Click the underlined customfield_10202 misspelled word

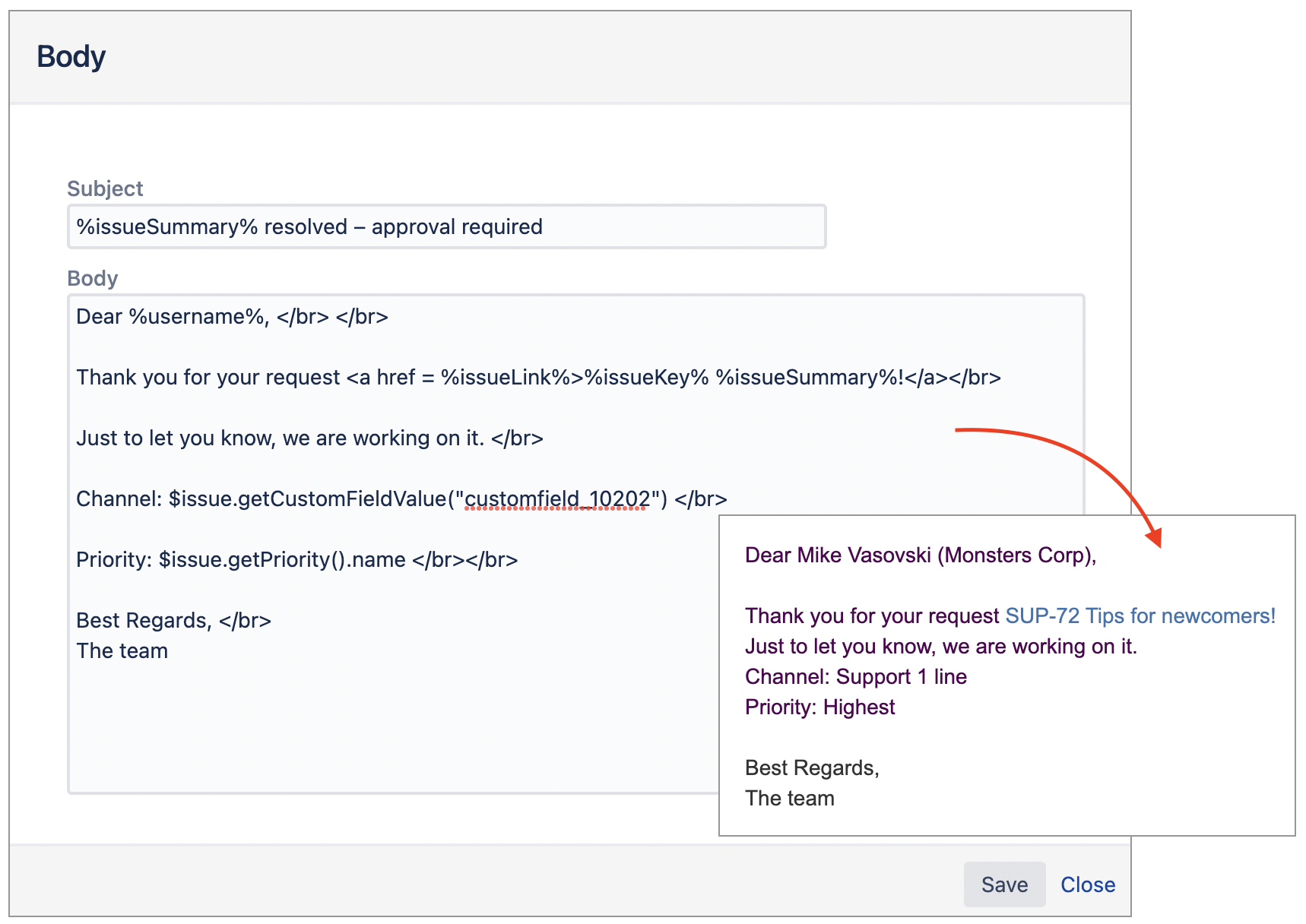coord(556,499)
